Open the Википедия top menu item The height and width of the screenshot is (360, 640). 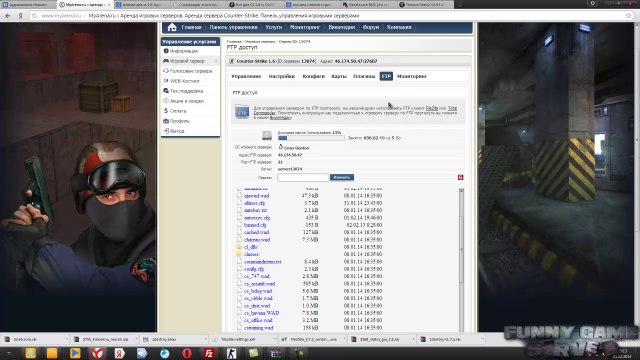(342, 27)
